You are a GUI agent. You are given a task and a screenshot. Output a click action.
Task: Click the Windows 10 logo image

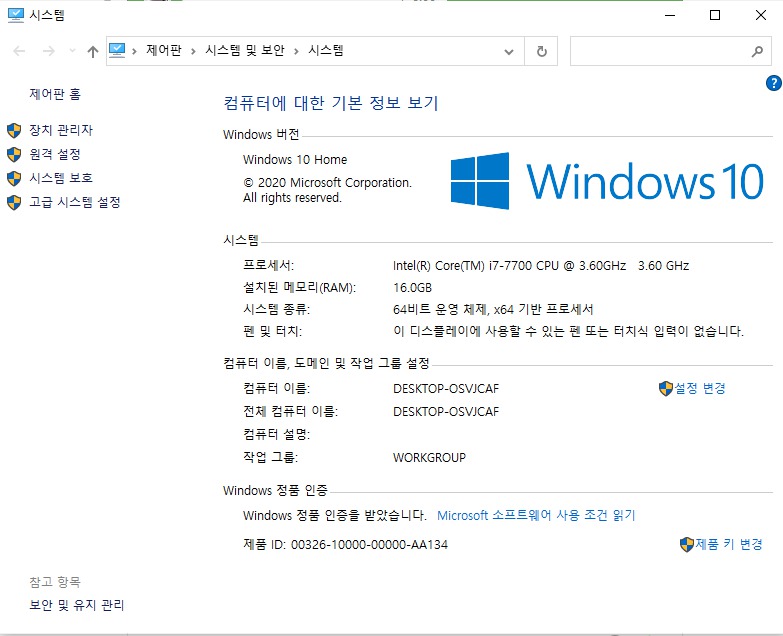pos(607,181)
